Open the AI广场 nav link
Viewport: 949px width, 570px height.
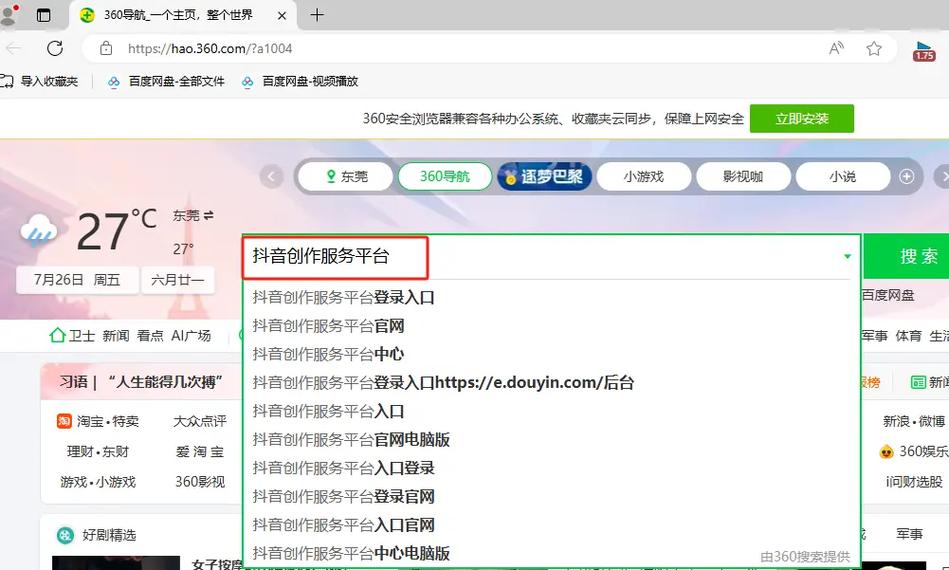coord(191,336)
